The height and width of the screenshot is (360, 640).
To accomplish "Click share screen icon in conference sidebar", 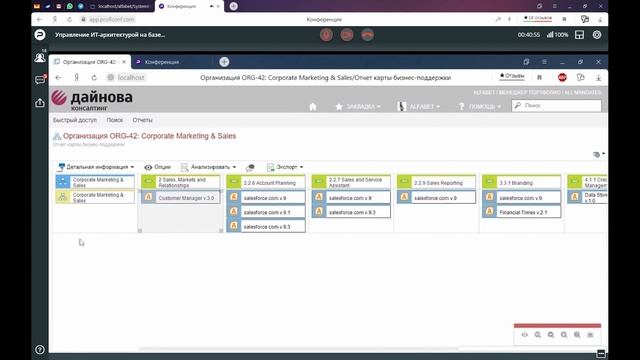I will pos(40,102).
